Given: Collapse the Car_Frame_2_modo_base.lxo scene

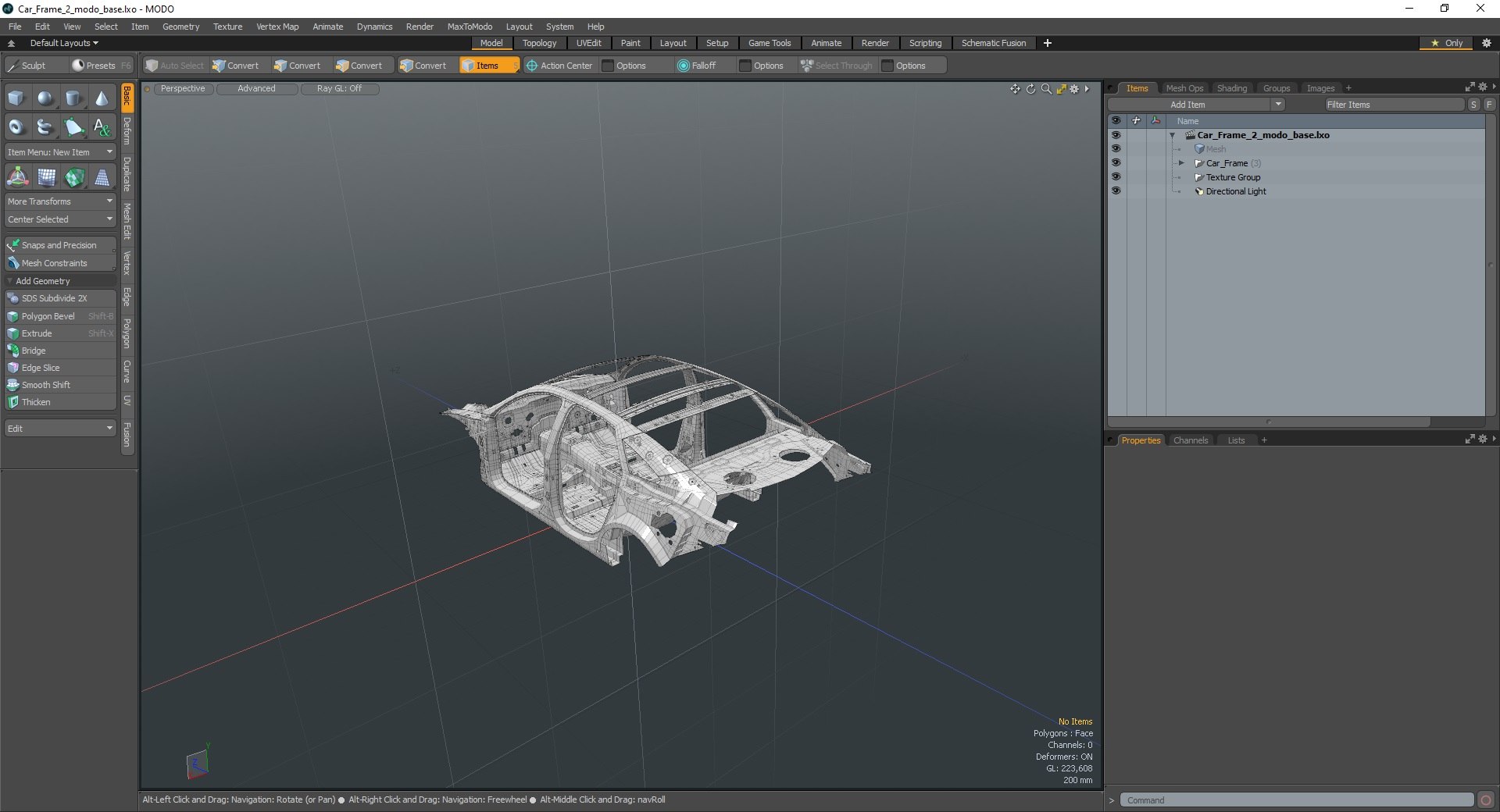Looking at the screenshot, I should pyautogui.click(x=1173, y=135).
